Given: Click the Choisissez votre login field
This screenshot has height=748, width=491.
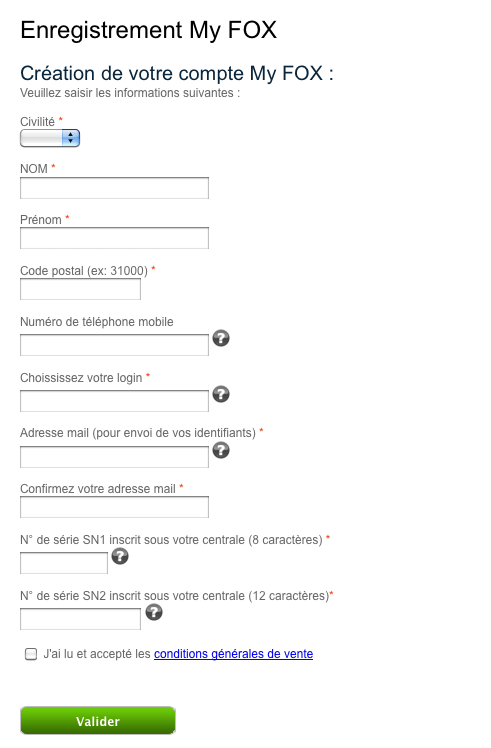Looking at the screenshot, I should pyautogui.click(x=115, y=401).
